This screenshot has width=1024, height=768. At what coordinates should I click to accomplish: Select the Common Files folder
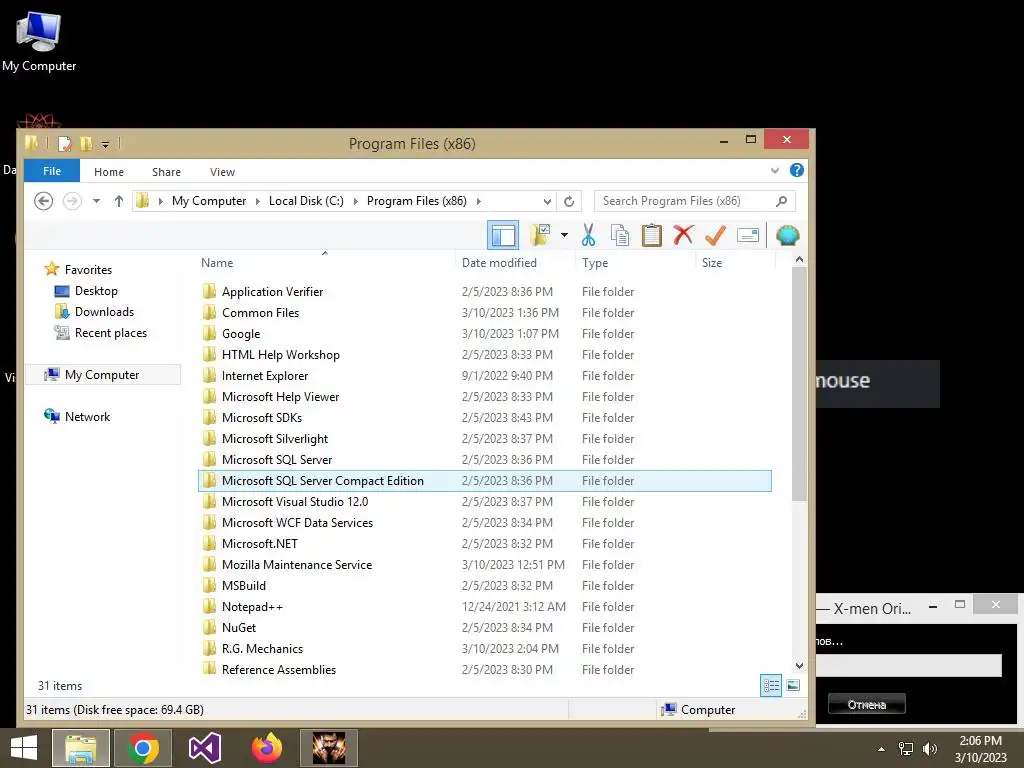(x=484, y=312)
